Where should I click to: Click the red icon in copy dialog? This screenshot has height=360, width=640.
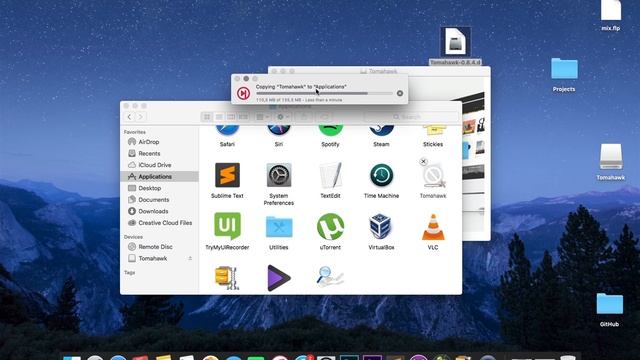click(x=244, y=93)
